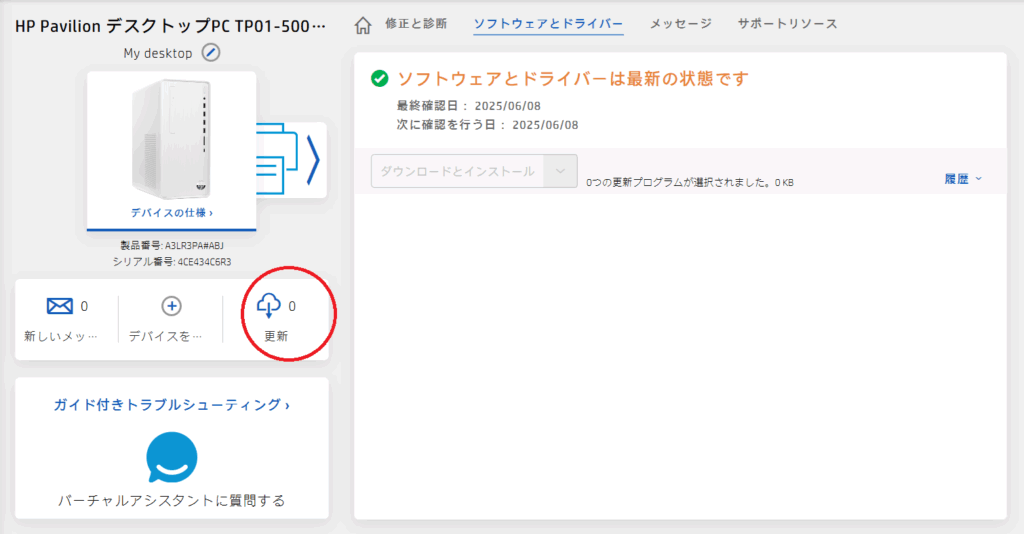The height and width of the screenshot is (534, 1024).
Task: Click the デバイスを… label
Action: (x=165, y=336)
